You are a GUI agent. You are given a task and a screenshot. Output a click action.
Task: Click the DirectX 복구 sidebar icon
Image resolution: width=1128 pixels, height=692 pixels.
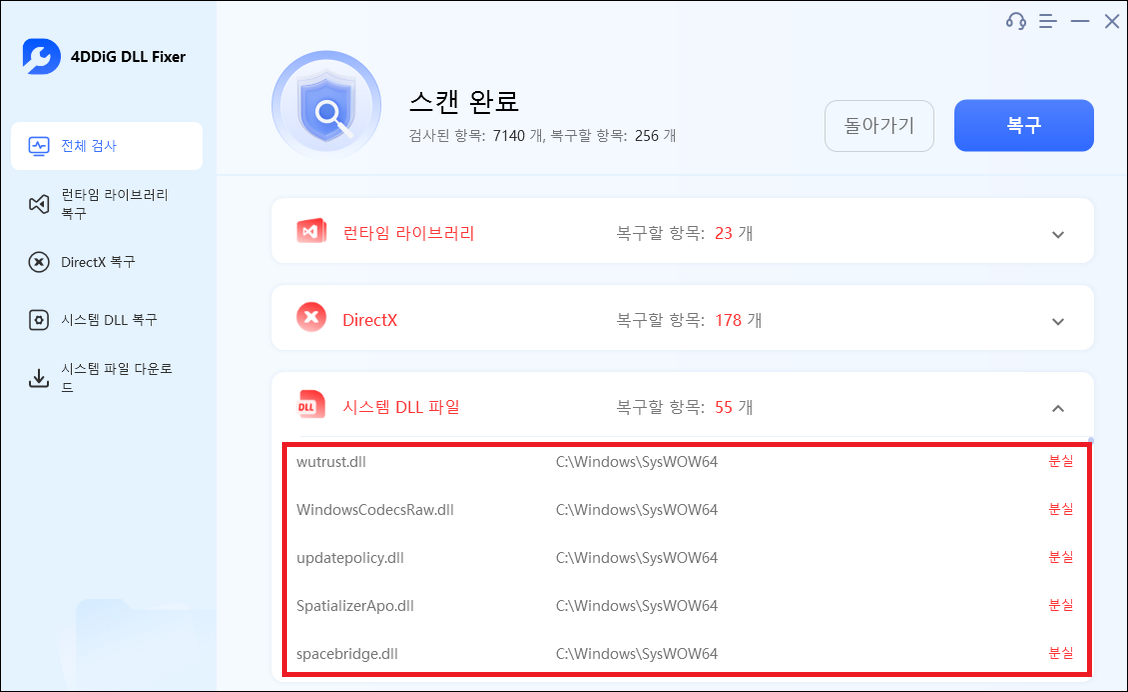38,262
